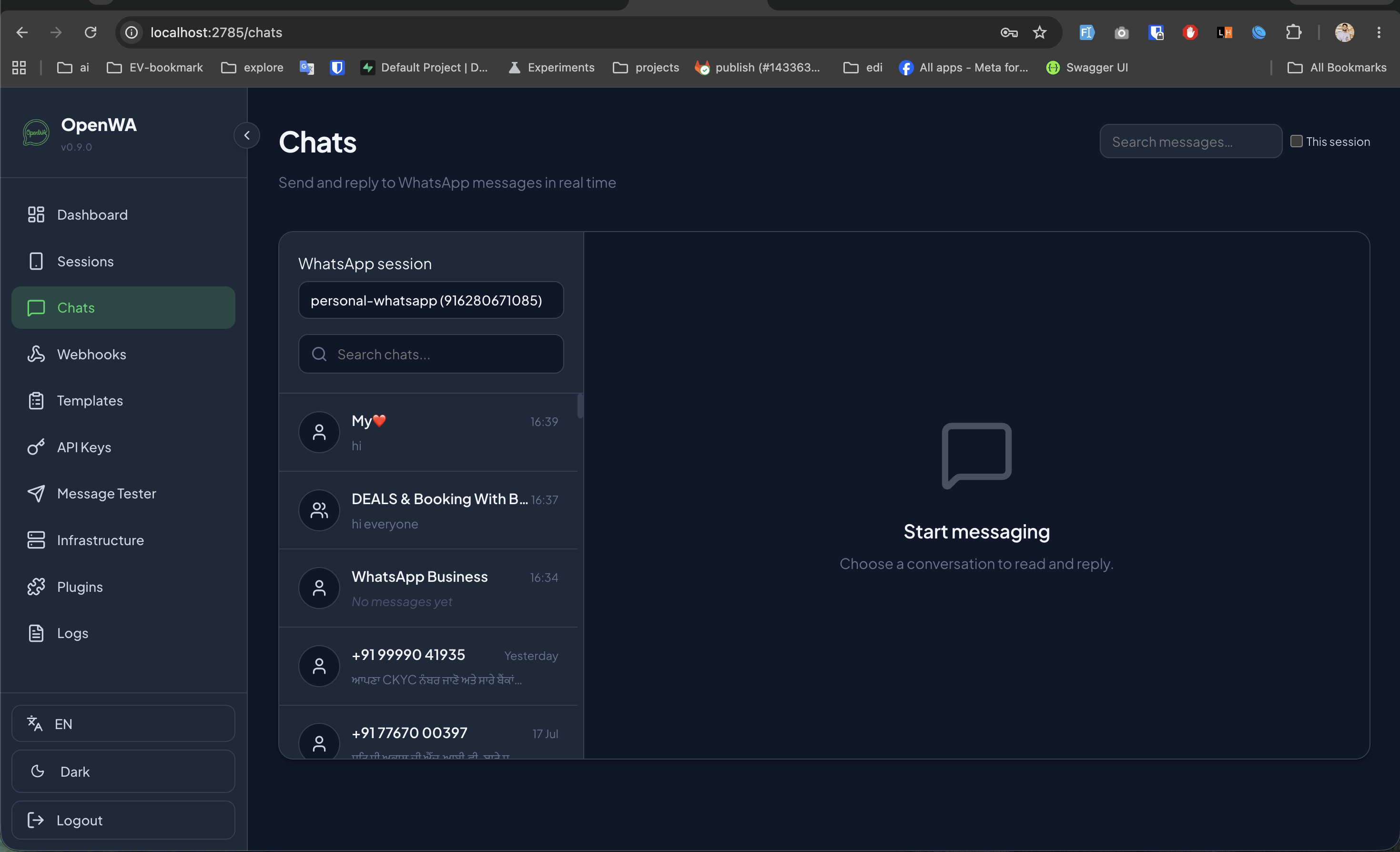Open the browser profile avatar
This screenshot has width=1400, height=852.
click(x=1344, y=32)
